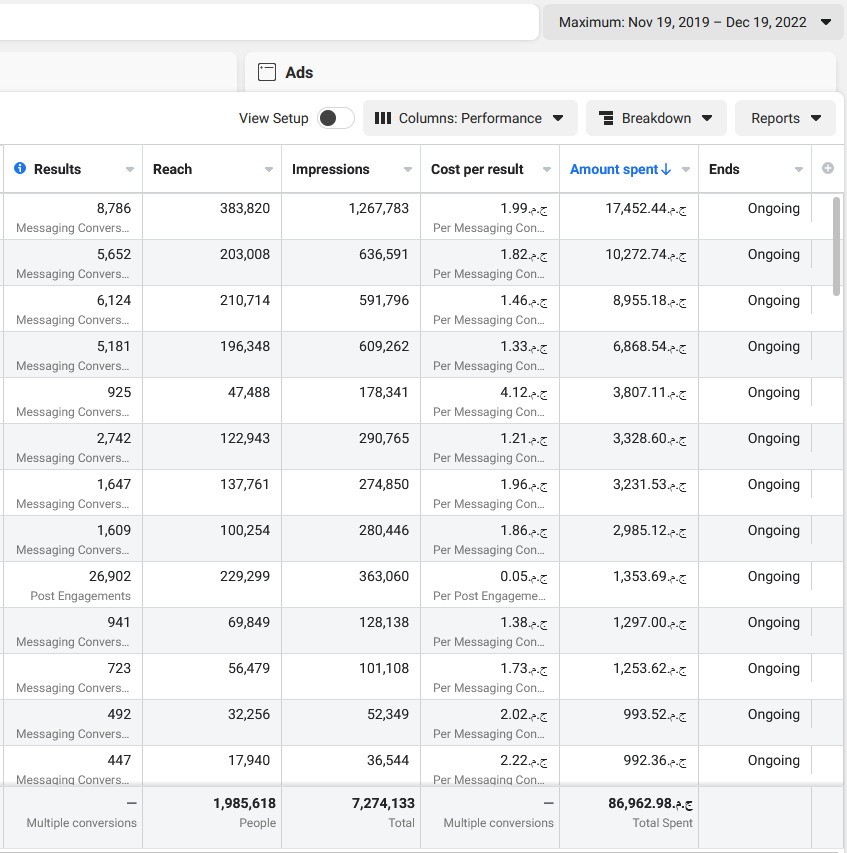This screenshot has height=853, width=847.
Task: Open the date range dropdown
Action: [694, 22]
